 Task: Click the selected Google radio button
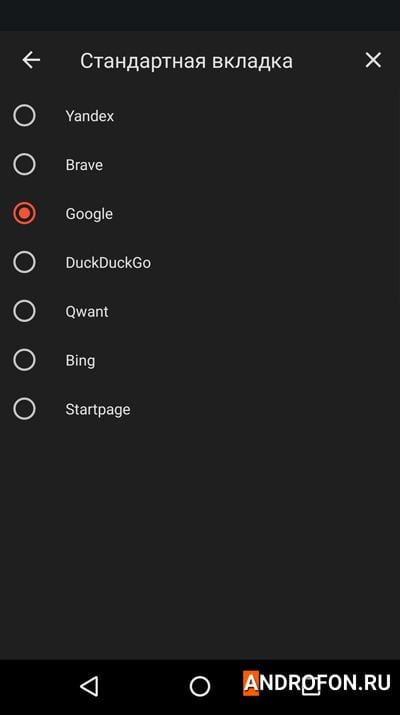pyautogui.click(x=24, y=213)
